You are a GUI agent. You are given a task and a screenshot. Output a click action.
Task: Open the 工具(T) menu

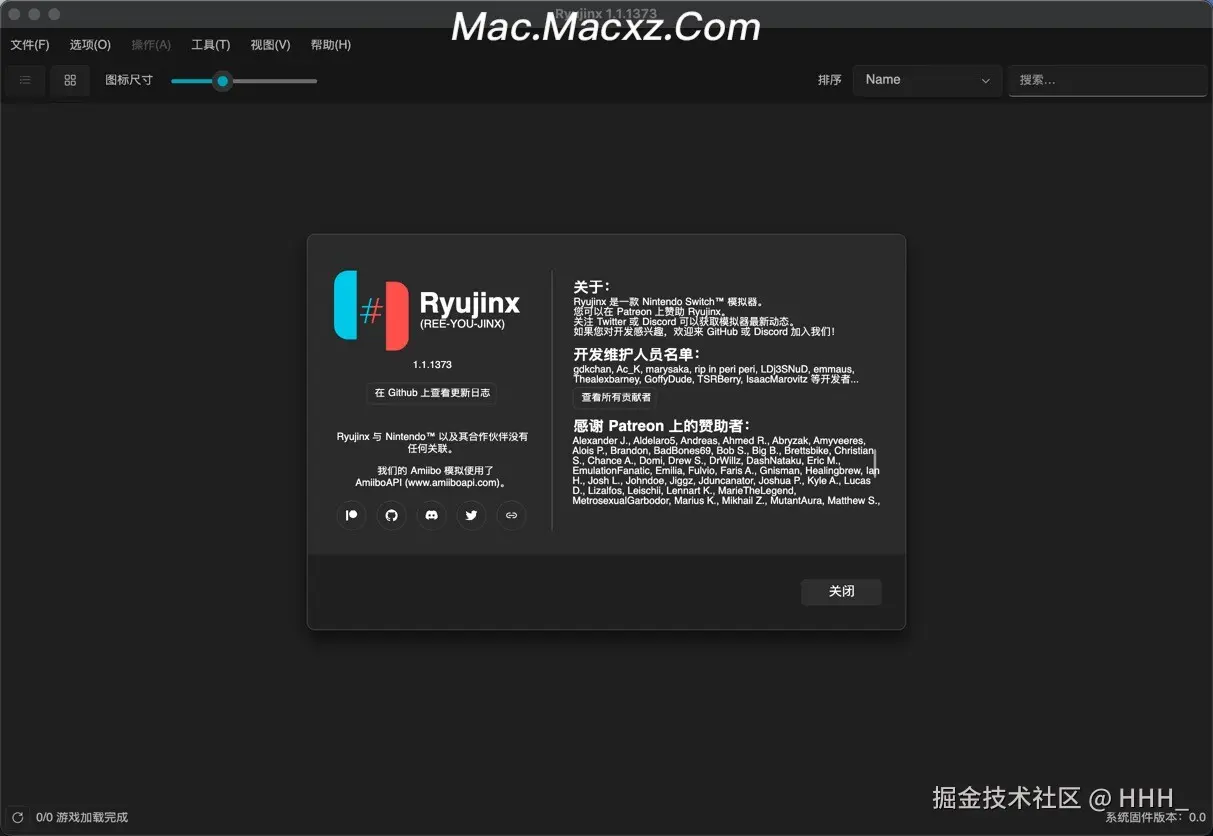(210, 45)
